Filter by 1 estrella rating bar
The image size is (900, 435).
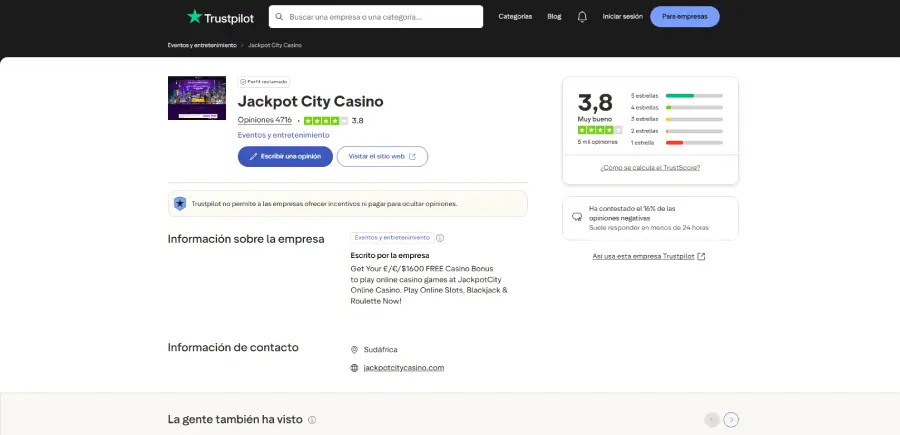click(x=676, y=142)
